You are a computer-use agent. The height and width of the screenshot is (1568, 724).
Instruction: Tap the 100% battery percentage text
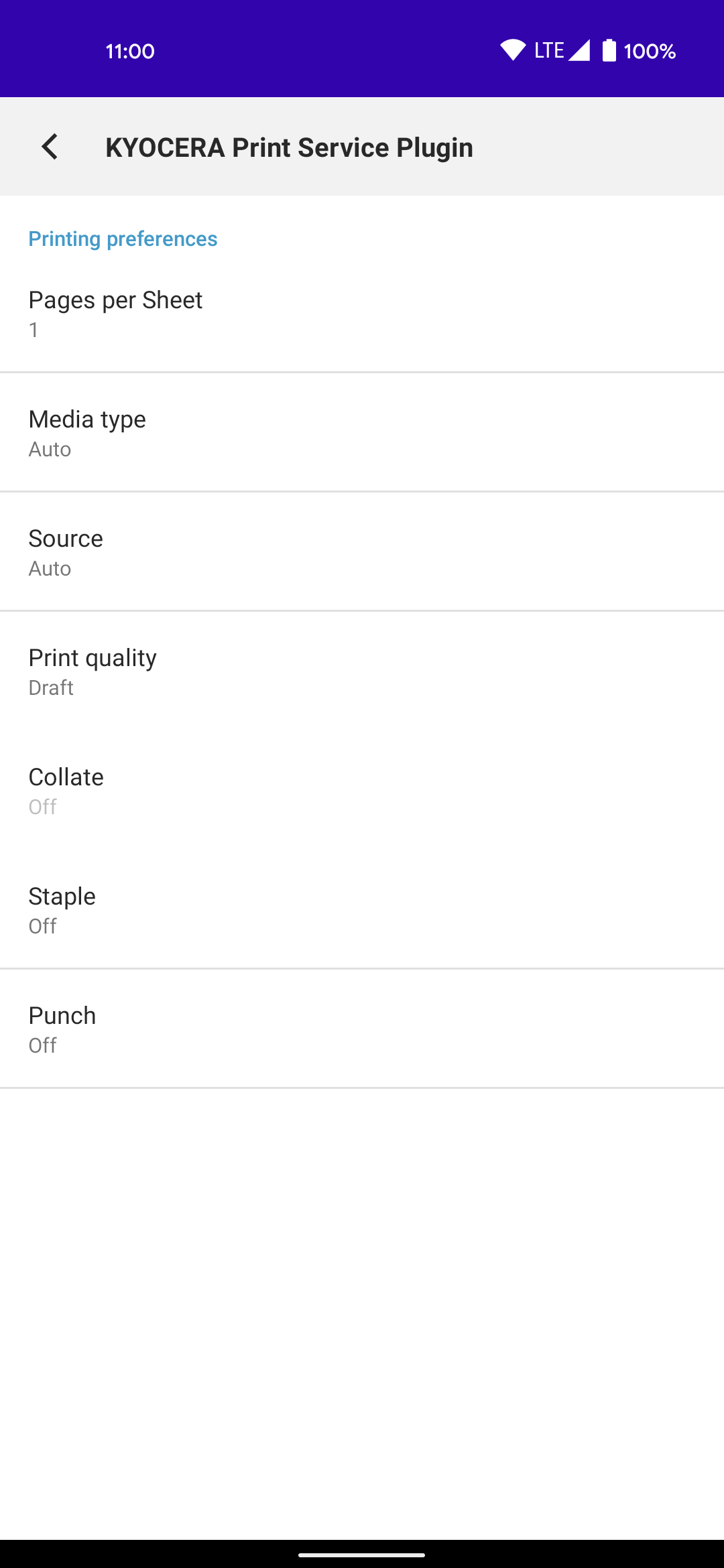pyautogui.click(x=650, y=51)
